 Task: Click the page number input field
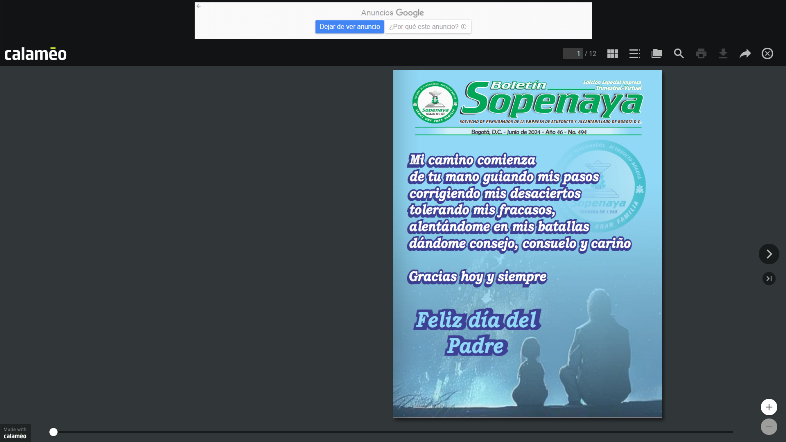point(571,54)
